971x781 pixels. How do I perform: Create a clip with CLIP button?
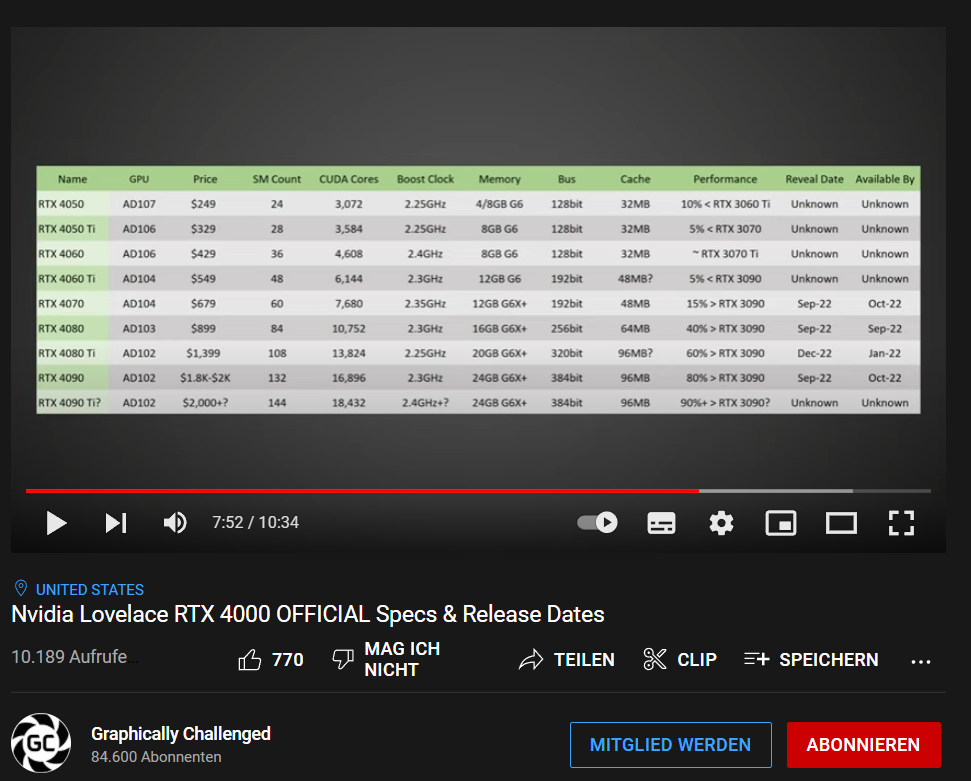680,660
